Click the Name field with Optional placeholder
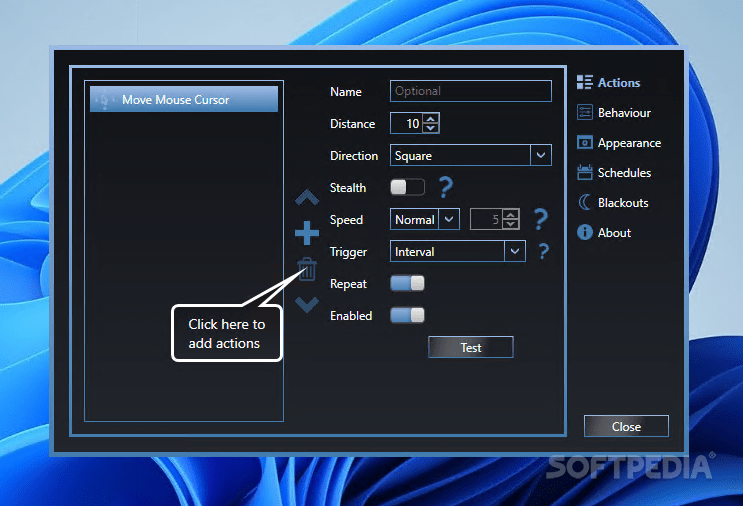This screenshot has height=506, width=743. tap(471, 91)
